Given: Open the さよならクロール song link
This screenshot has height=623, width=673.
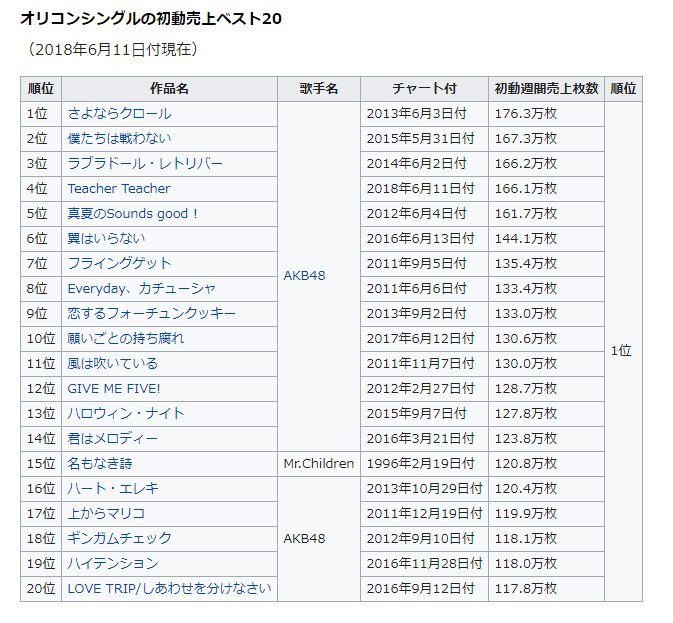Looking at the screenshot, I should [119, 114].
